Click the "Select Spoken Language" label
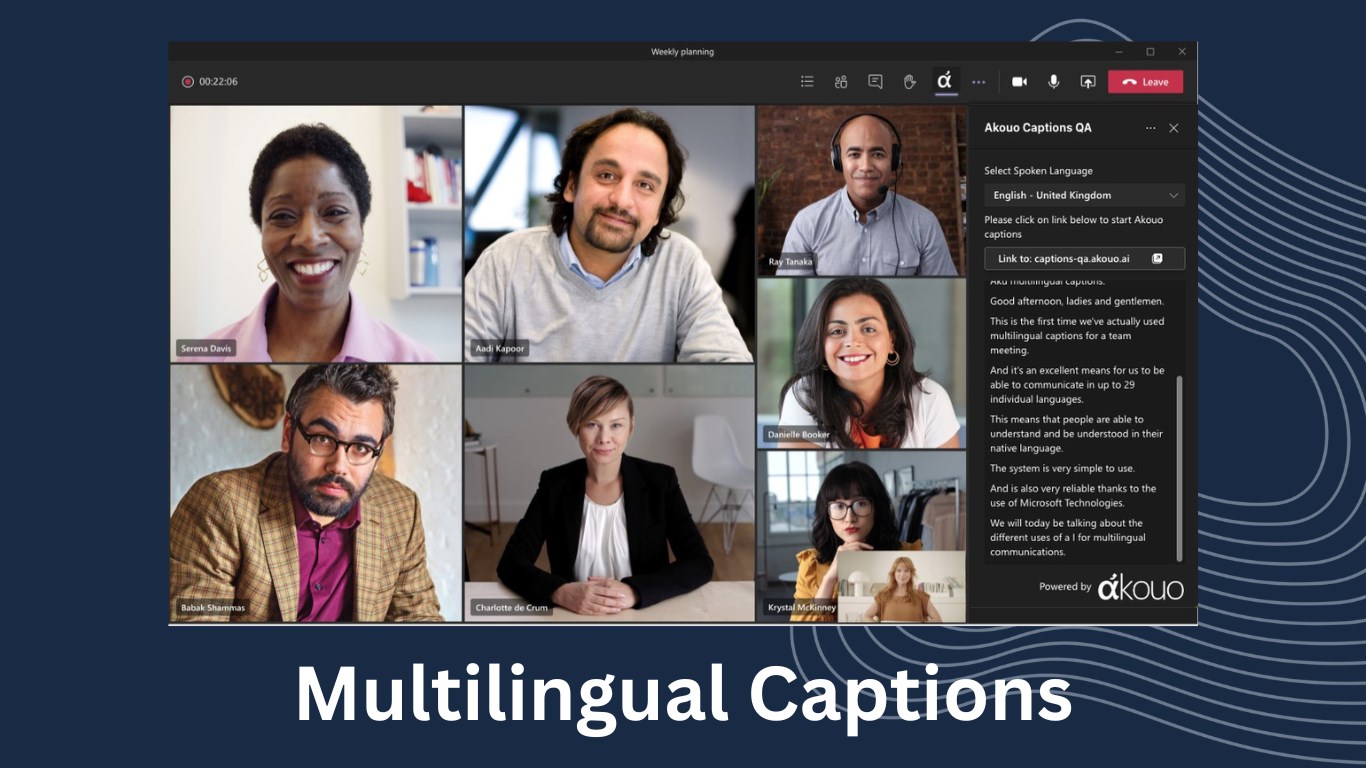The image size is (1366, 768). point(1038,171)
